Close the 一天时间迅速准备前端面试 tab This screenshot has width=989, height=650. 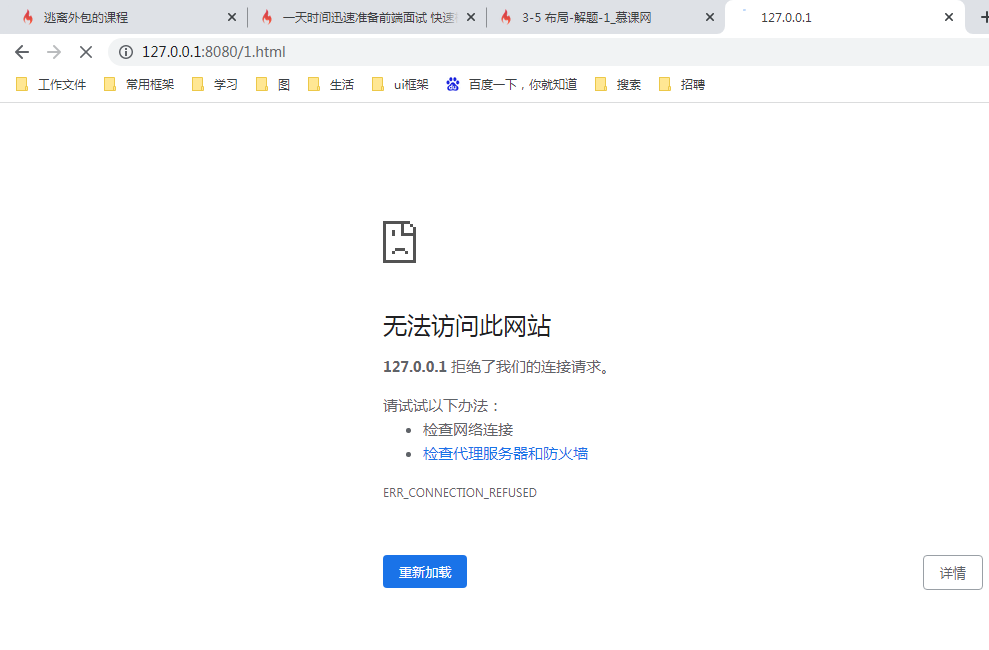(x=470, y=16)
